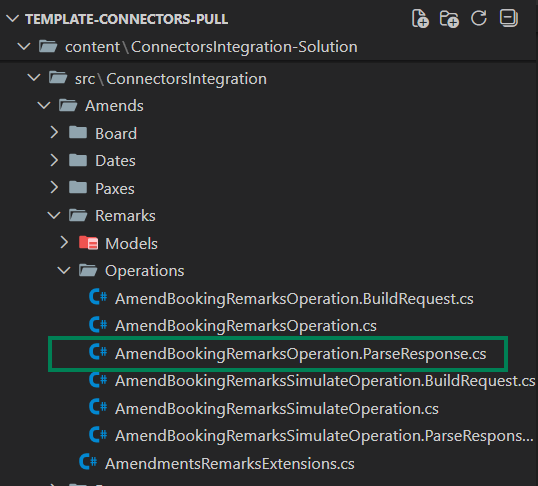The width and height of the screenshot is (538, 486).
Task: Select the Board folder label
Action: click(x=116, y=134)
